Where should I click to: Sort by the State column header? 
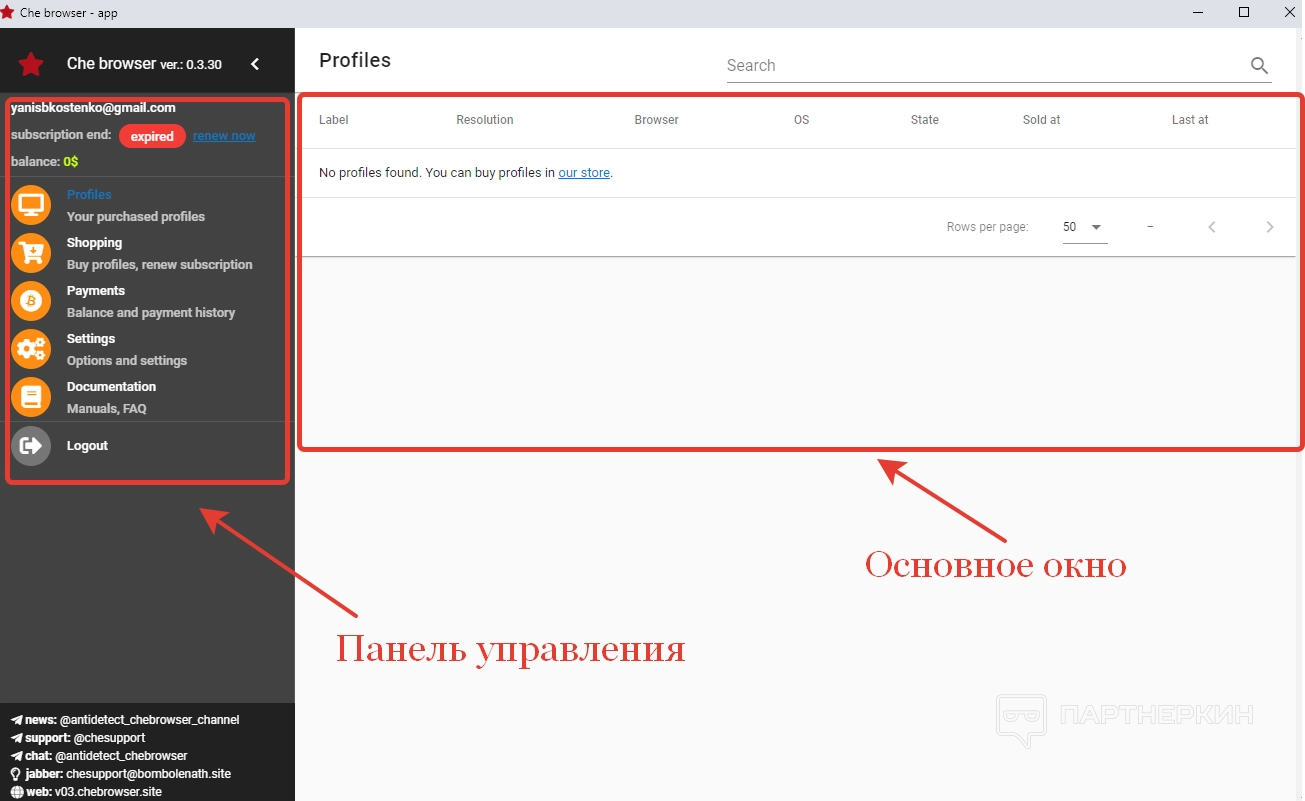click(x=925, y=120)
